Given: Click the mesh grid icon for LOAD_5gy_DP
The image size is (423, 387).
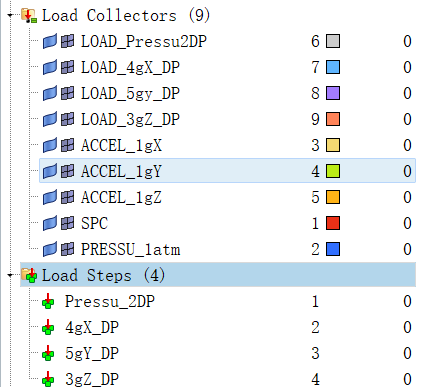Looking at the screenshot, I should coord(68,93).
